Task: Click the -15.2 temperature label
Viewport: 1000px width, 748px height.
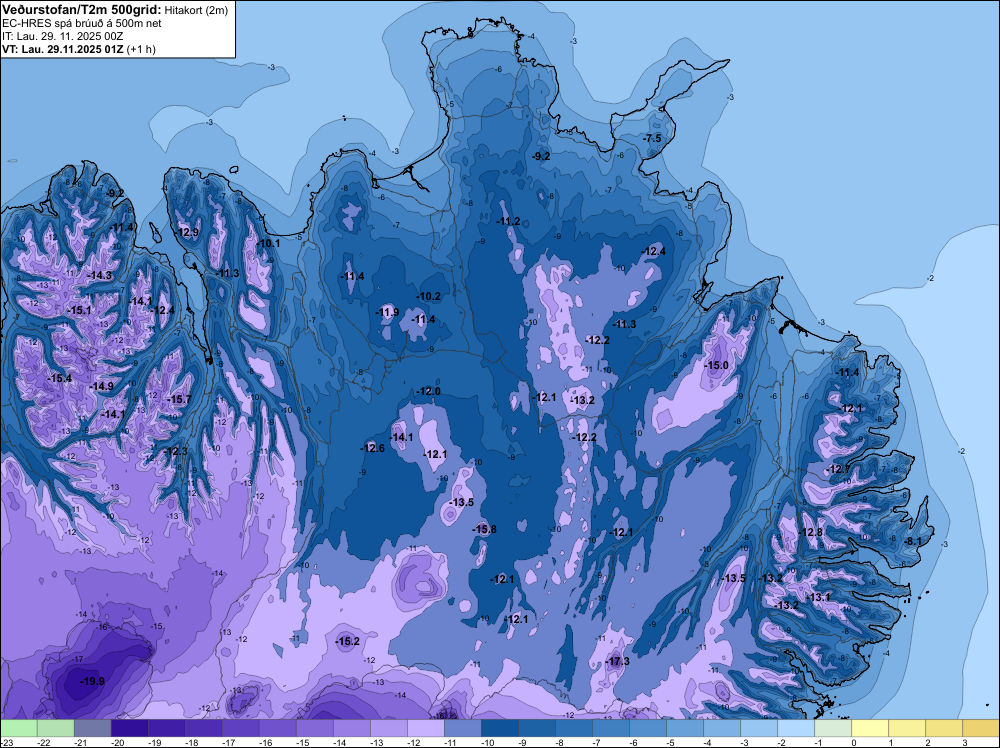Action: click(x=348, y=642)
